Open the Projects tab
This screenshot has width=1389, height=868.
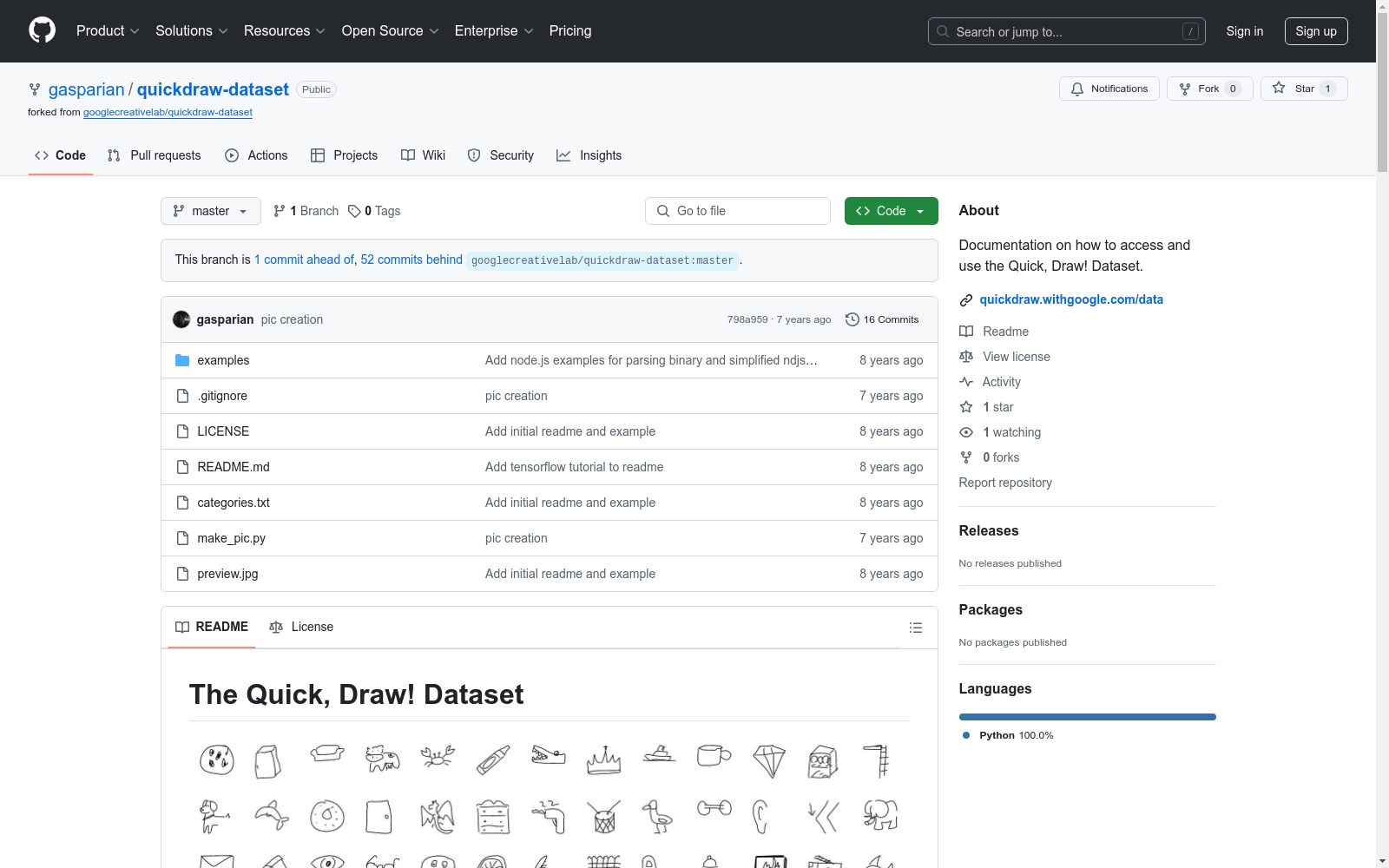tap(345, 155)
